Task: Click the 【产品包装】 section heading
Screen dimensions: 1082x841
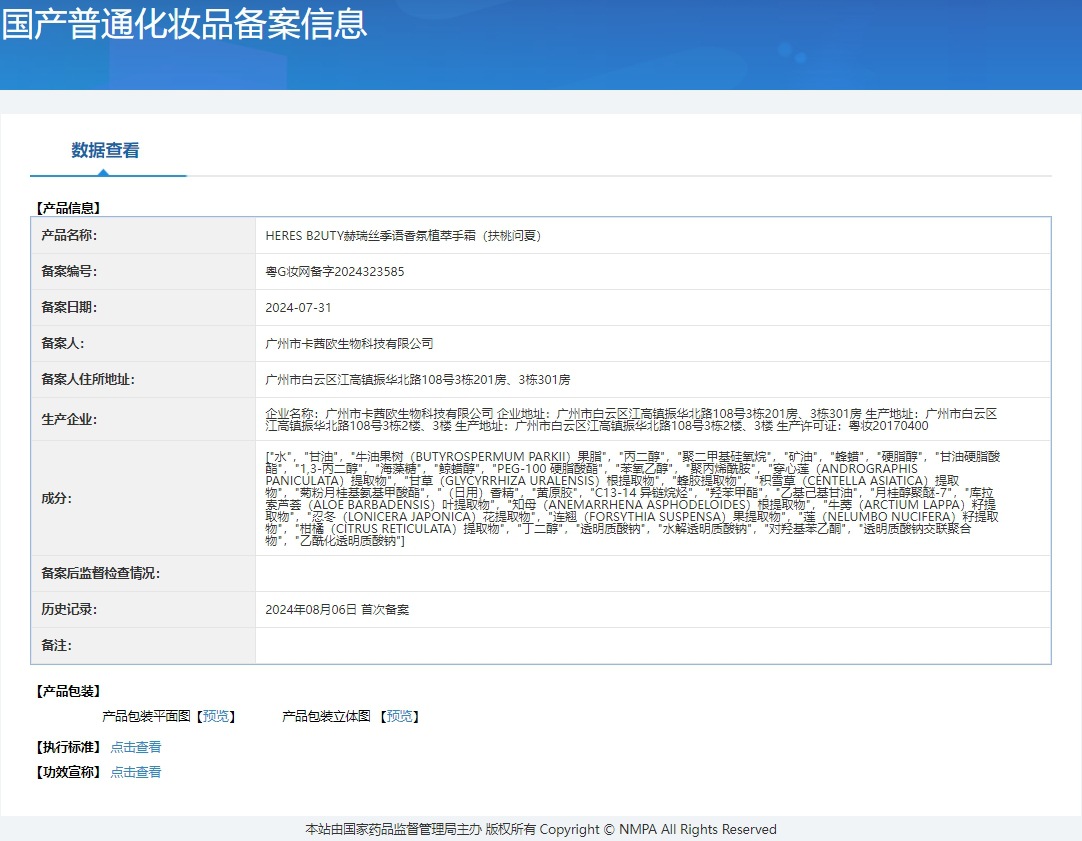Action: click(x=69, y=691)
